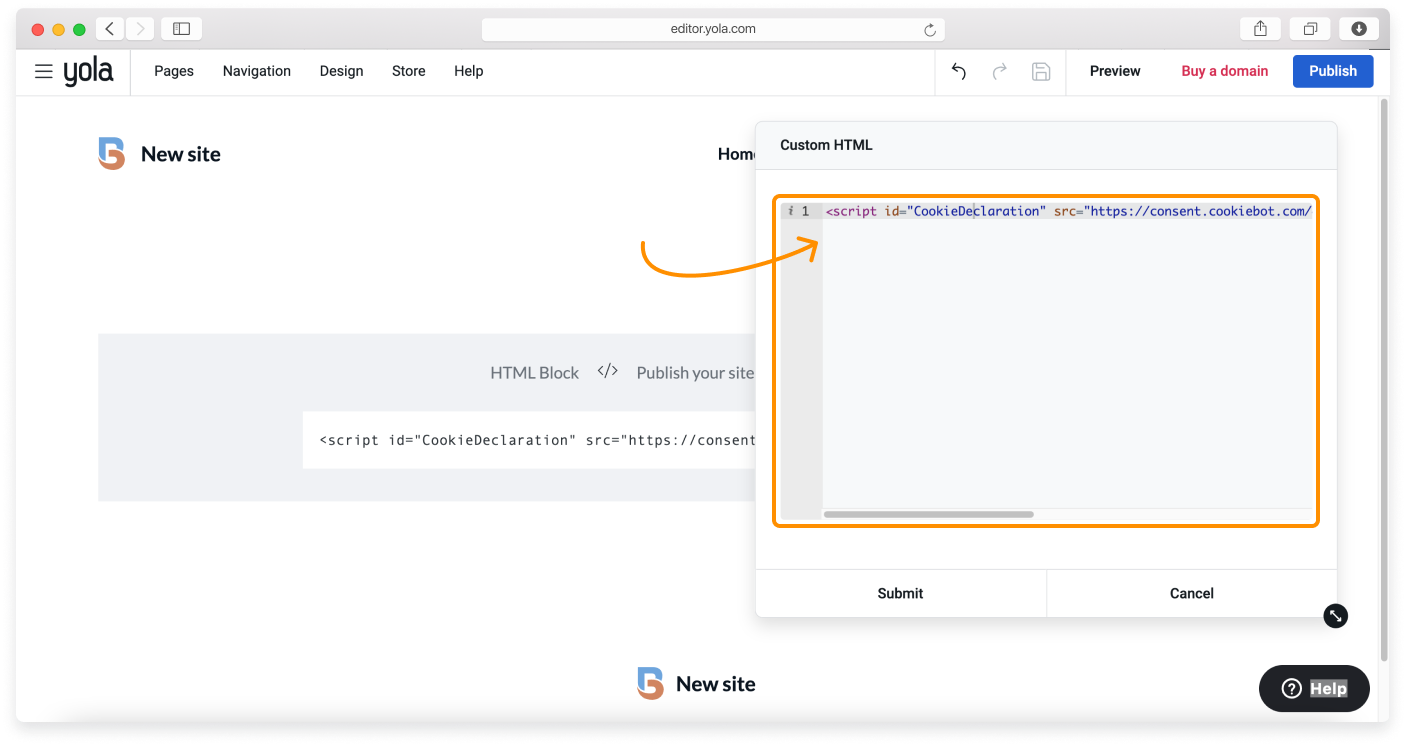This screenshot has height=746, width=1406.
Task: Open the Navigation menu
Action: [x=257, y=71]
